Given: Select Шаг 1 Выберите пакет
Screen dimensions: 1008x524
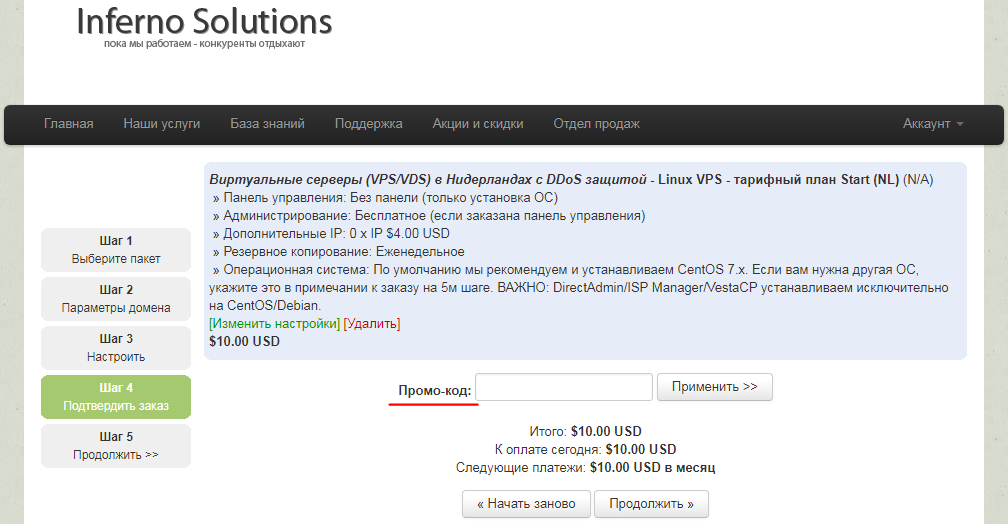Looking at the screenshot, I should pyautogui.click(x=116, y=249).
